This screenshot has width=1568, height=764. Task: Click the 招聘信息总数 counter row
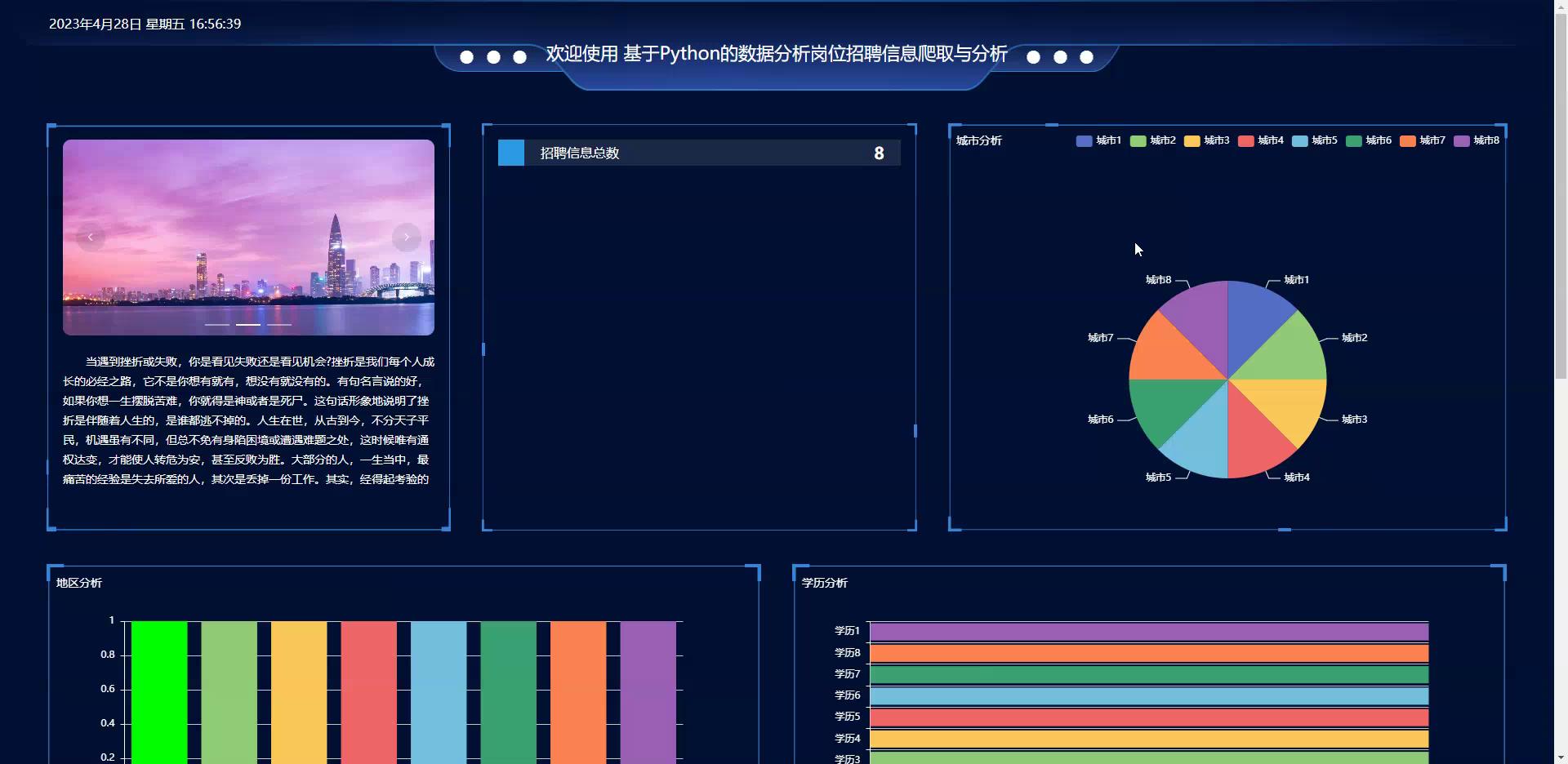pos(699,153)
